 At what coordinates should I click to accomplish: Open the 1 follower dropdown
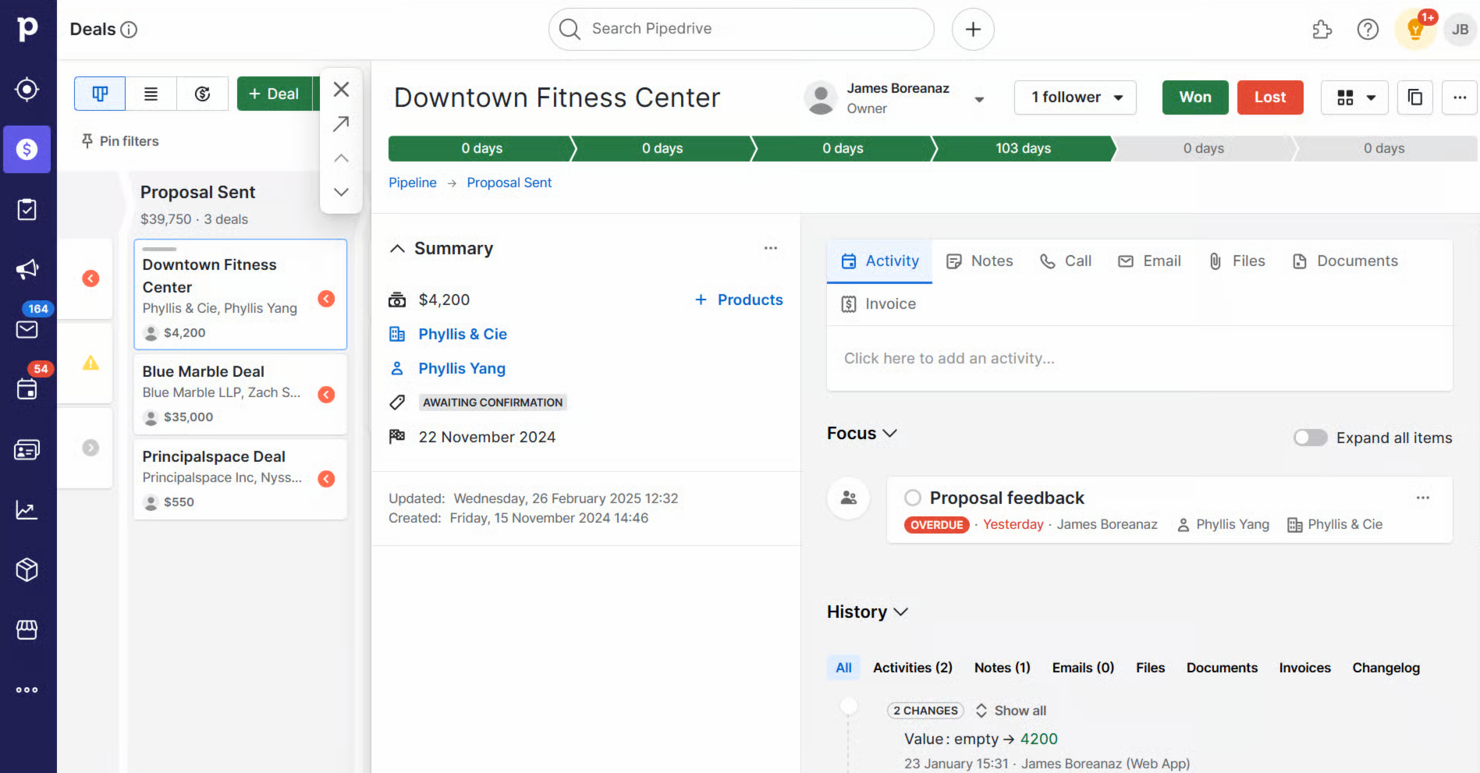[1075, 97]
